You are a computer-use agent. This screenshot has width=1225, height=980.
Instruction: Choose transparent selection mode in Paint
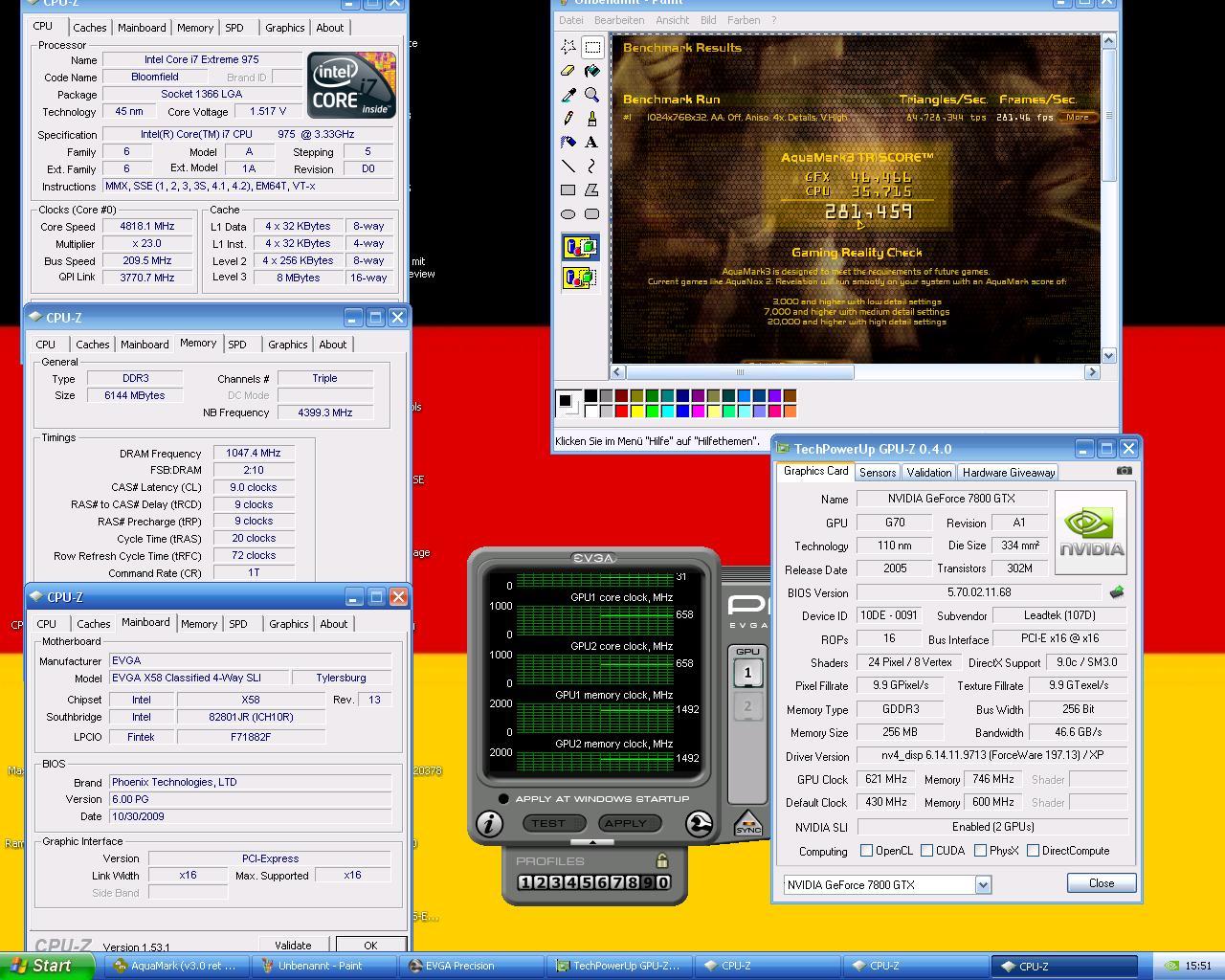[x=580, y=278]
